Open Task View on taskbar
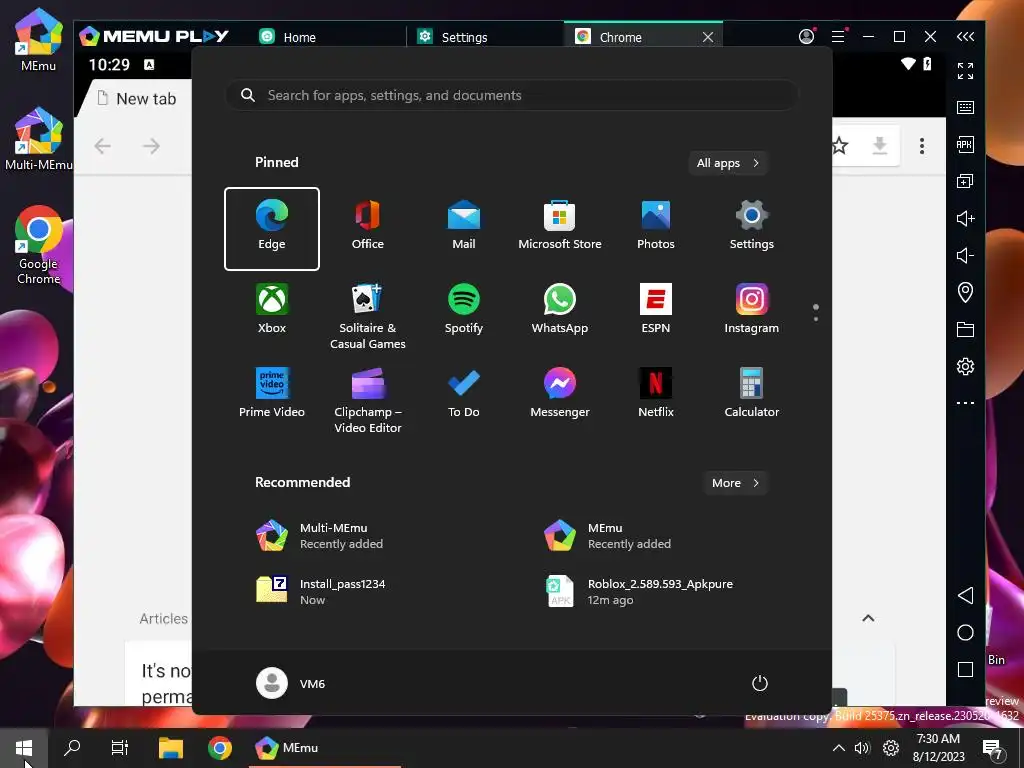 click(x=120, y=748)
